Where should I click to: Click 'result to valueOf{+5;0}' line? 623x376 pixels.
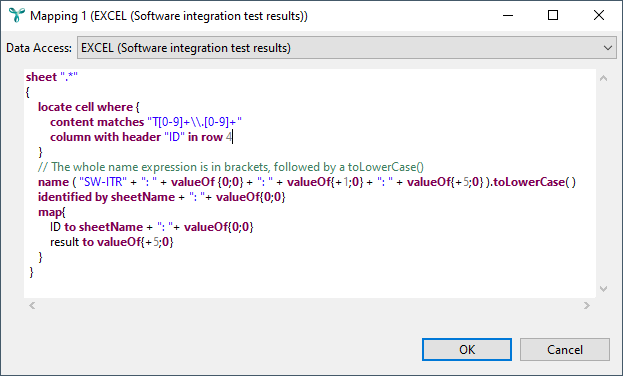[x=112, y=242]
